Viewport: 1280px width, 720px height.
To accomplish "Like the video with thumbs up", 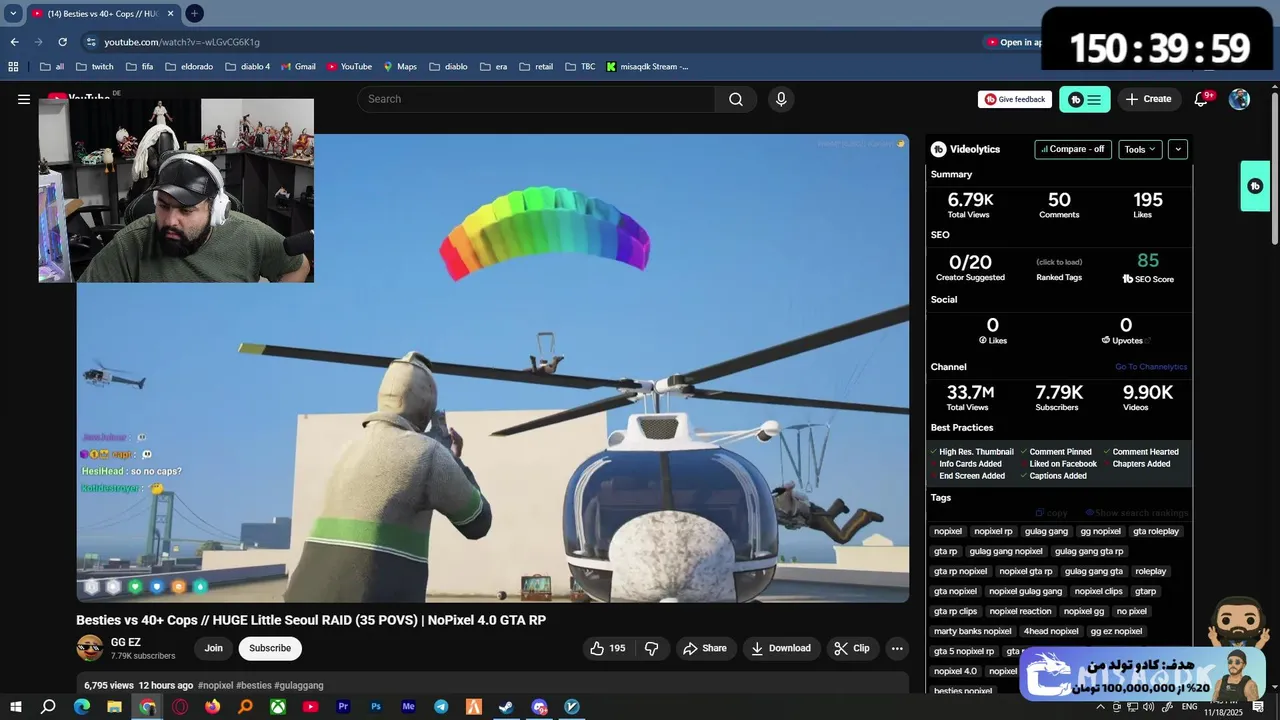I will 608,648.
